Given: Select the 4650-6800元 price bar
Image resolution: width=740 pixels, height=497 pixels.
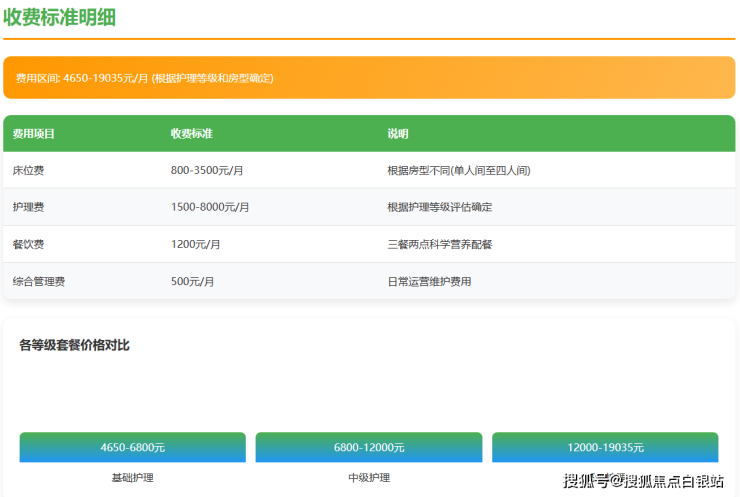Looking at the screenshot, I should (x=132, y=447).
